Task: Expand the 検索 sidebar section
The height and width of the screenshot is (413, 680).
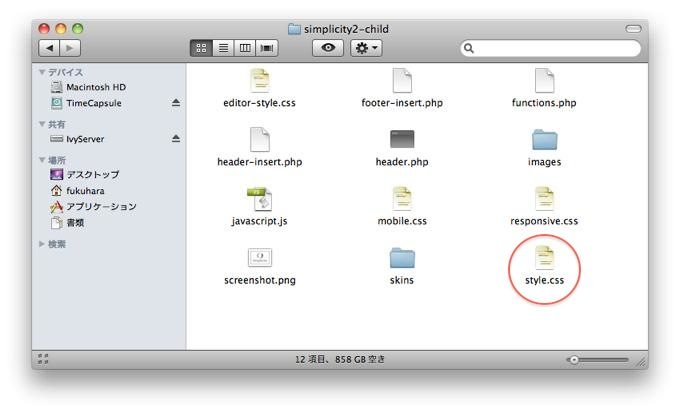Action: click(42, 244)
